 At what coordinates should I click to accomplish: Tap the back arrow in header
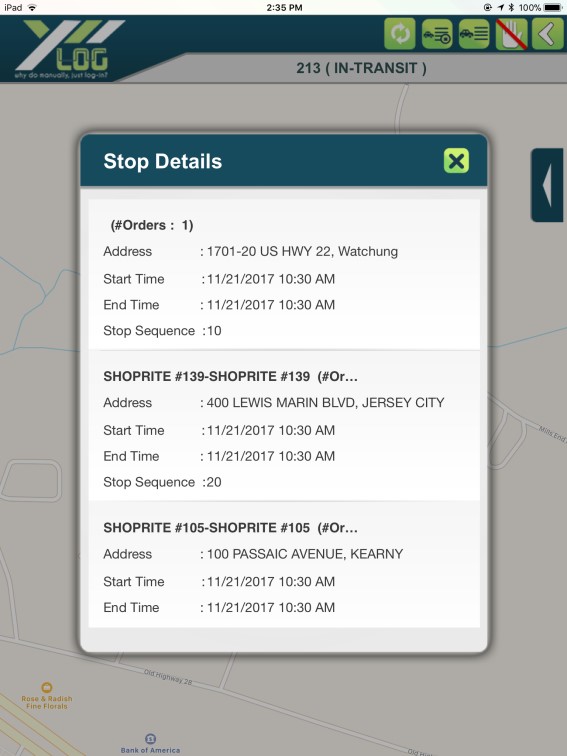tap(547, 34)
